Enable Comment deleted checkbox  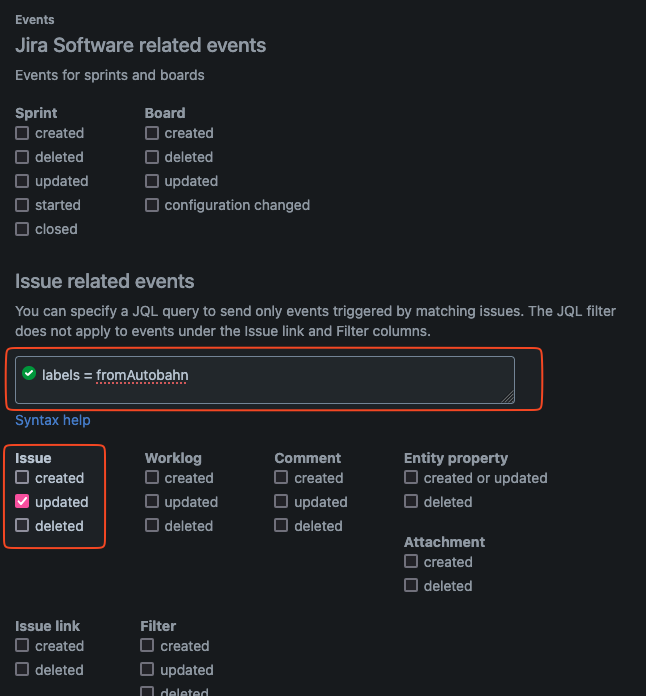point(281,525)
